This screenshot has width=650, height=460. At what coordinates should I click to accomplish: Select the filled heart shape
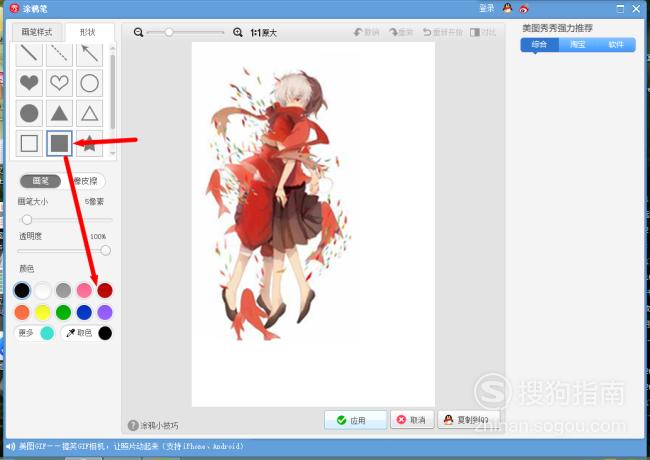[29, 83]
